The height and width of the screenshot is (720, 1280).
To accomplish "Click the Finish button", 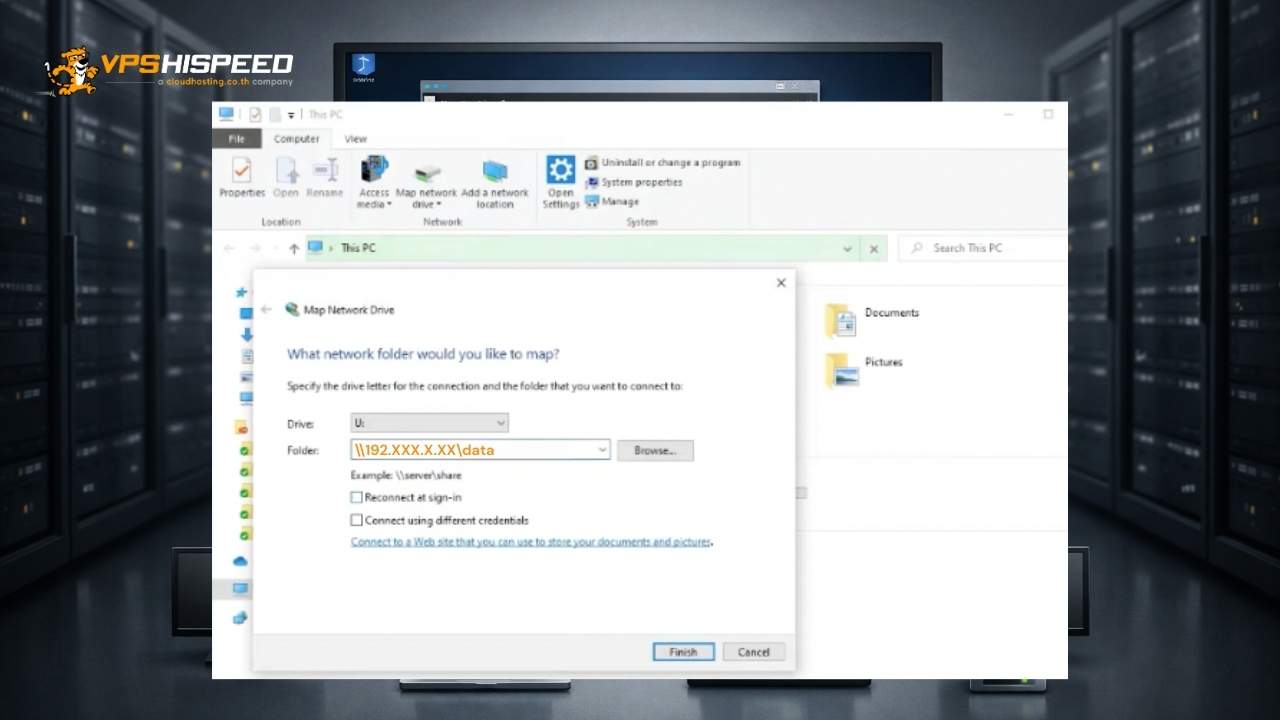I will click(683, 651).
